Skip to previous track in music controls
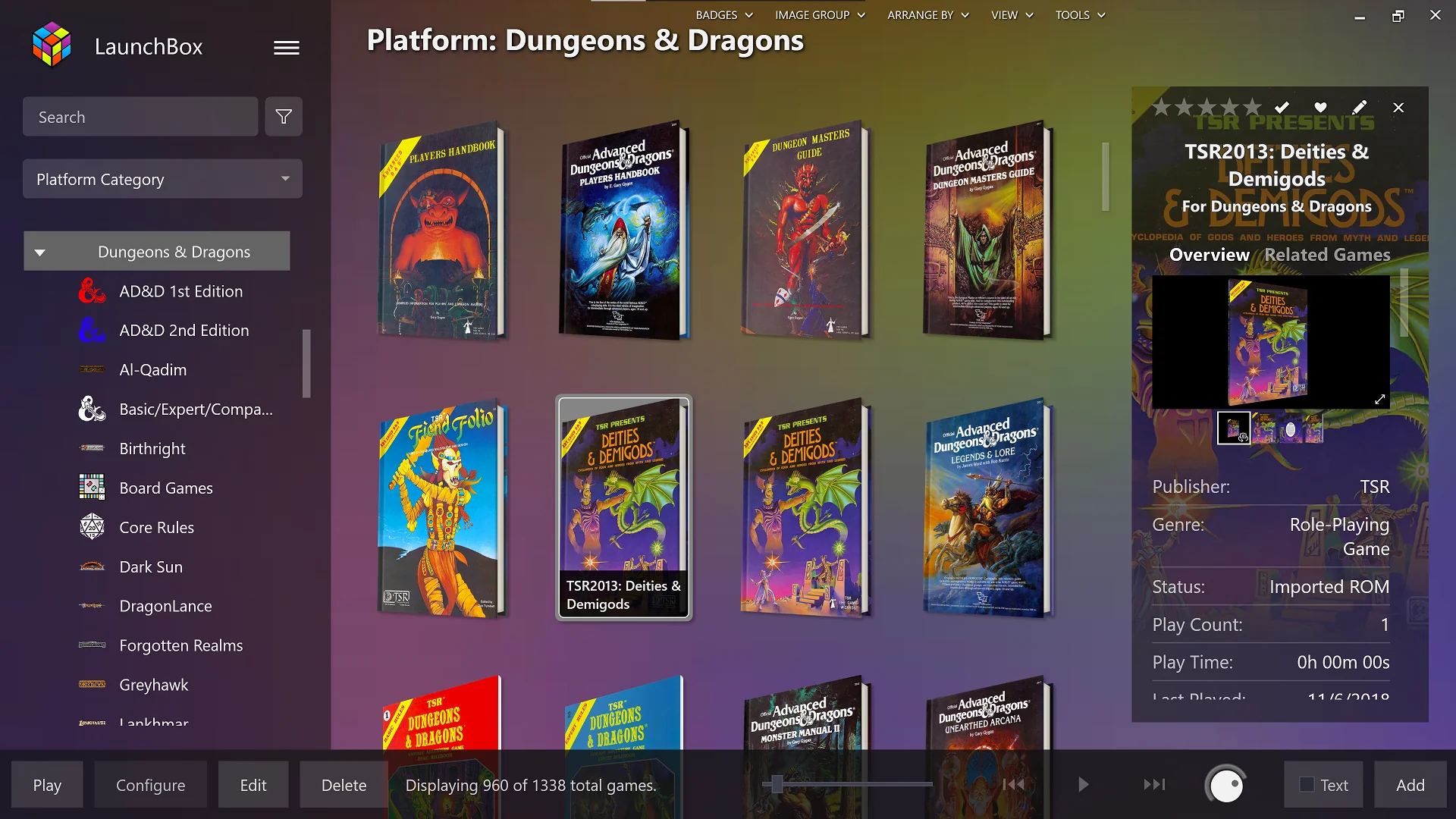Screen dimensions: 1456x819 tap(1013, 784)
